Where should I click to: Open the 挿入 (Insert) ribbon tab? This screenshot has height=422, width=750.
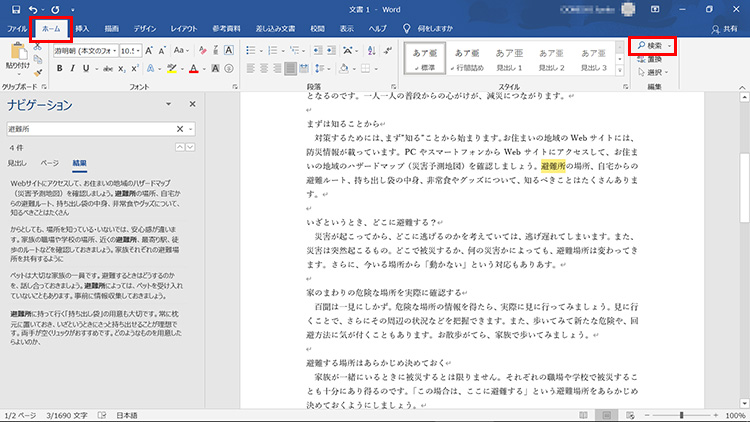coord(82,30)
